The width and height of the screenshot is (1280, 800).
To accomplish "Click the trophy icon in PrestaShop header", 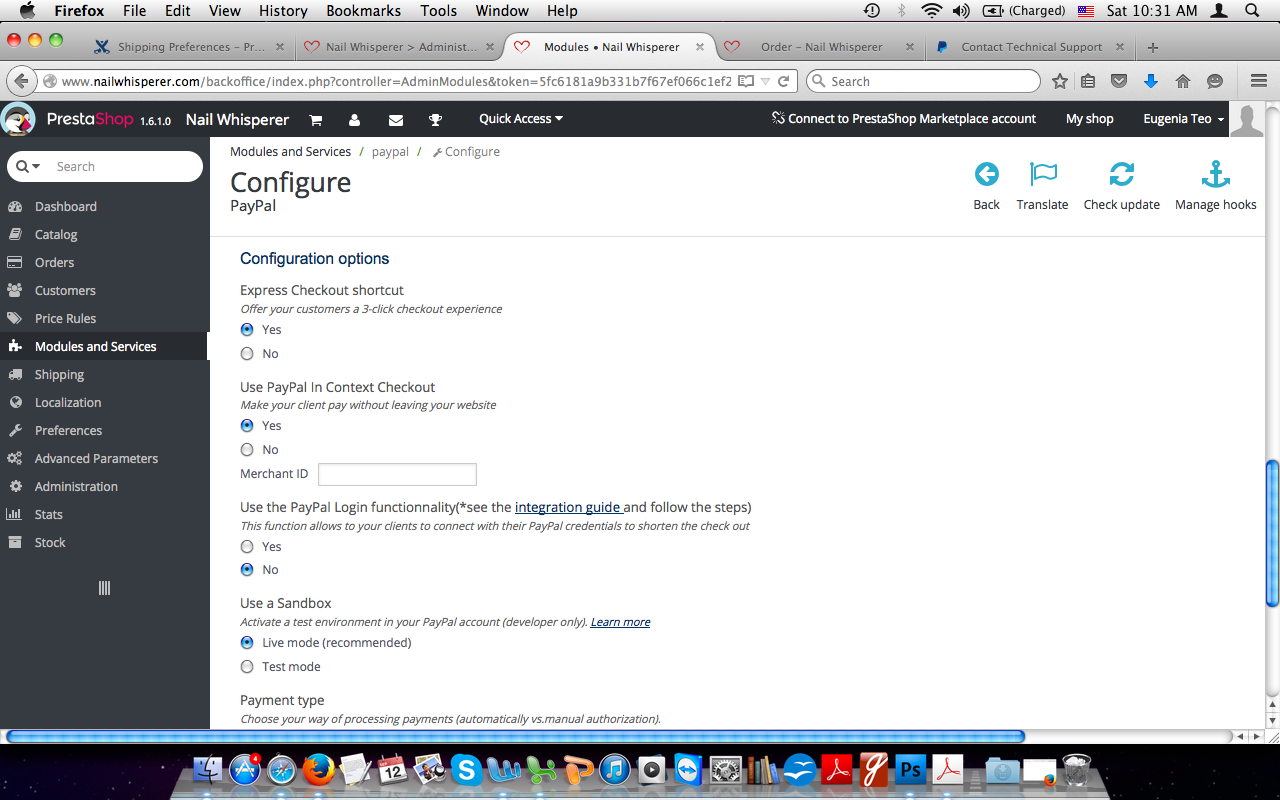I will click(x=435, y=120).
